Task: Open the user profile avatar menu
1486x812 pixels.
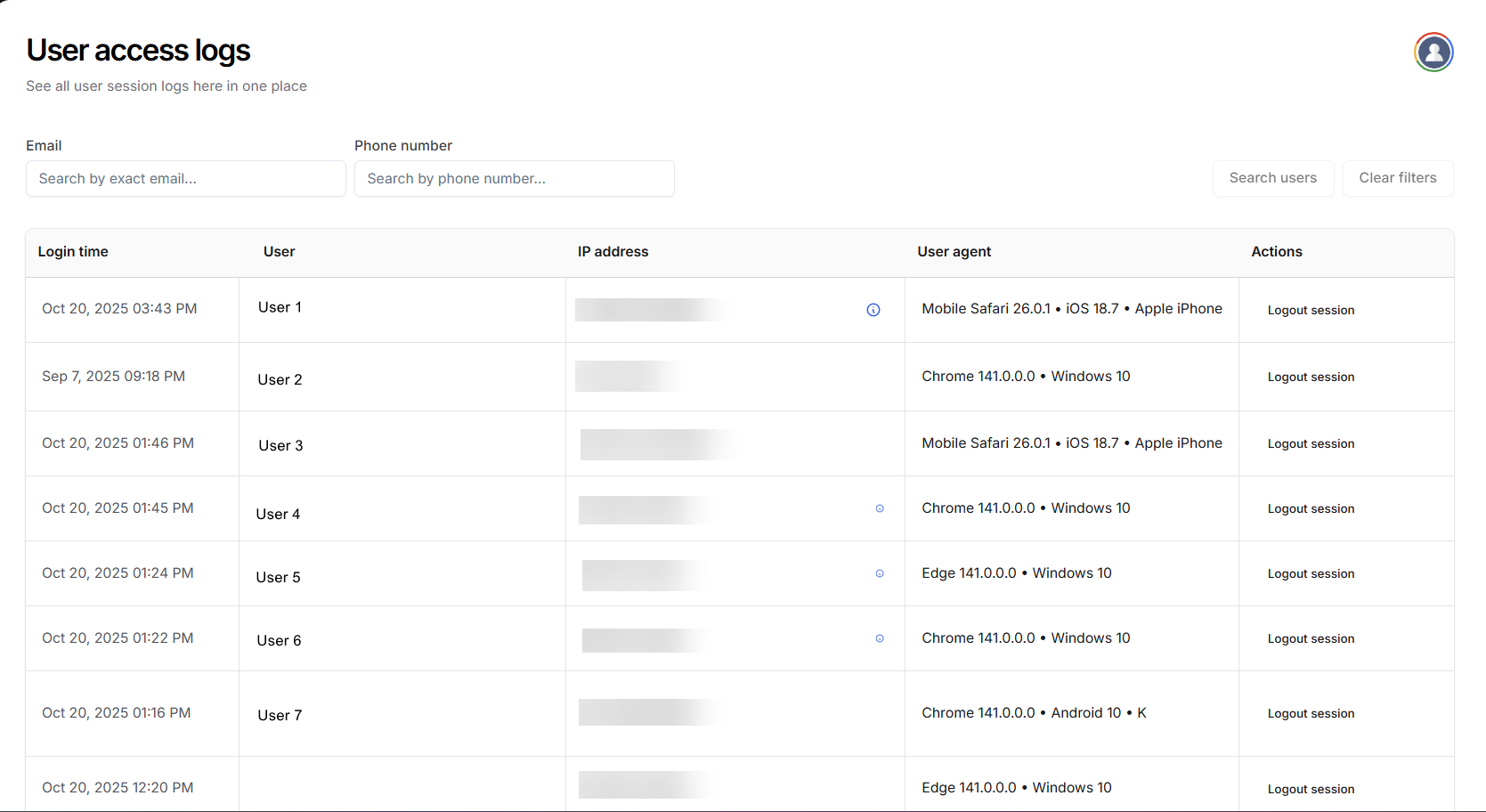Action: pos(1433,53)
